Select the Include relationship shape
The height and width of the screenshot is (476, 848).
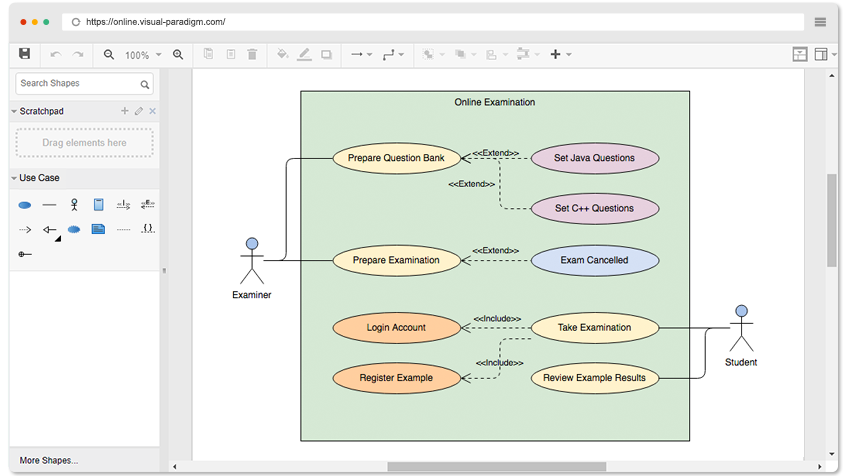tap(123, 204)
